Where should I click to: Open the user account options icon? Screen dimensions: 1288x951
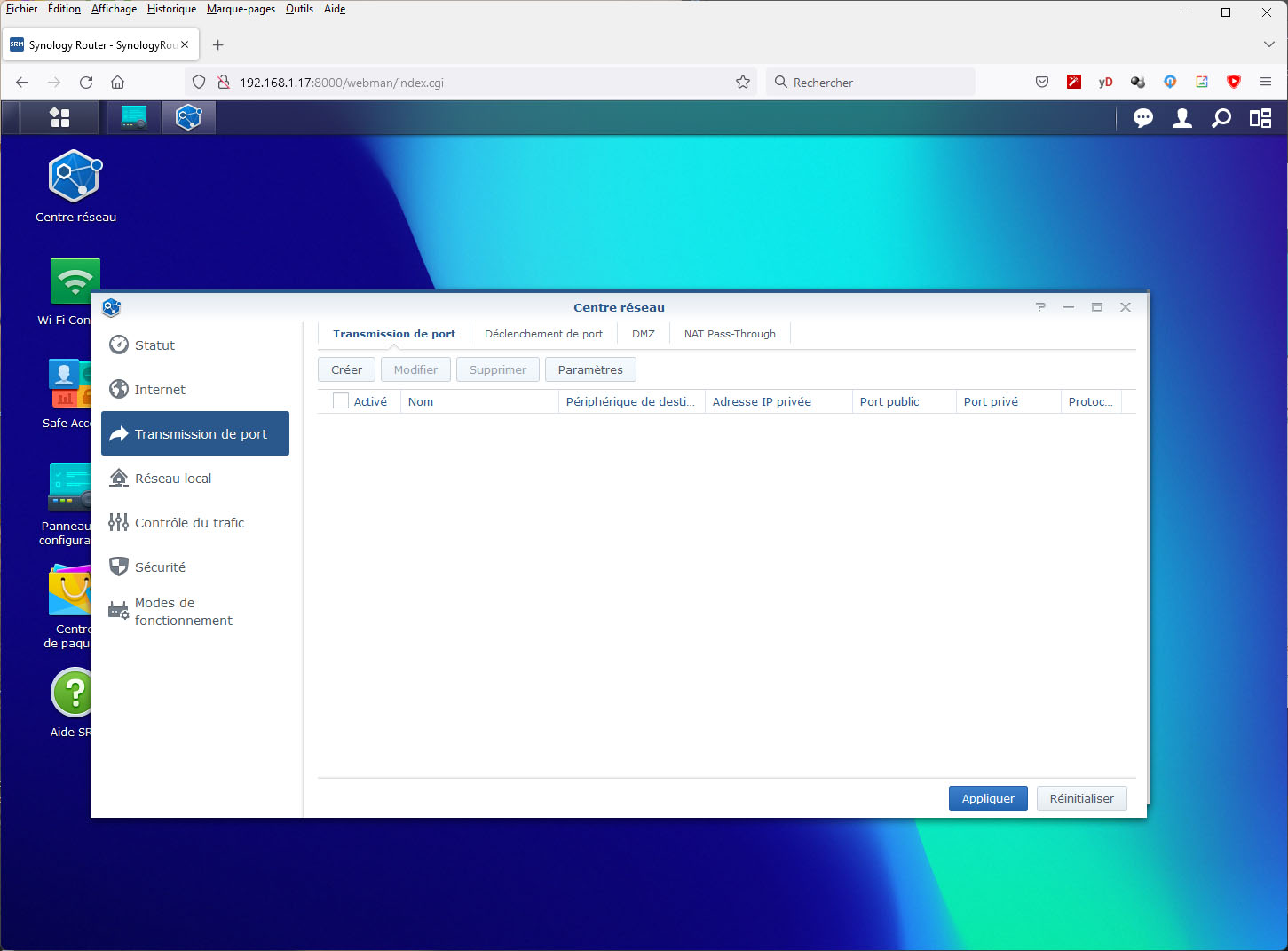[1181, 118]
